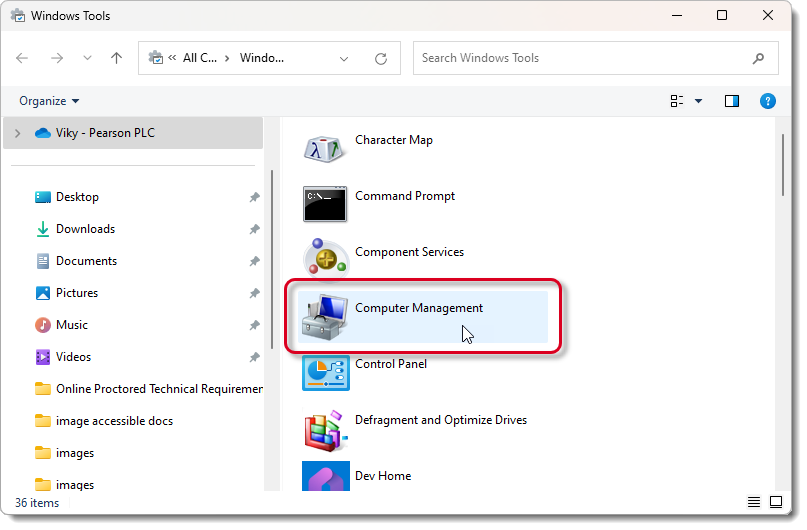Click the Pictures icon in sidebar
The width and height of the screenshot is (807, 530).
pos(43,295)
